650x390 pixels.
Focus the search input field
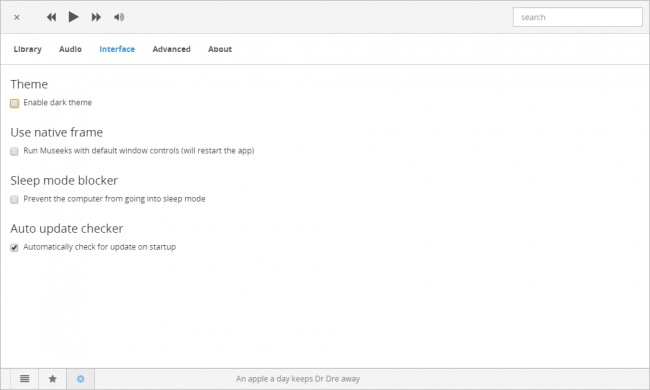[x=577, y=17]
